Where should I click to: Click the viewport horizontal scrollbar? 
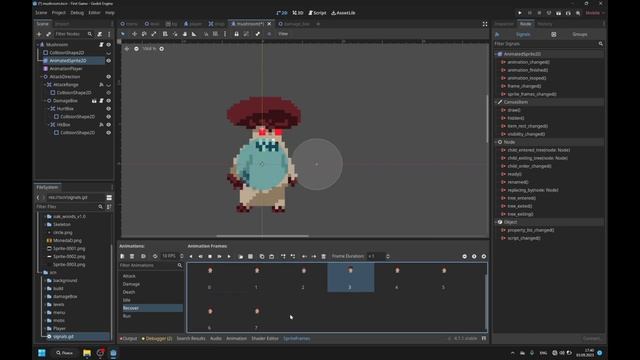click(x=262, y=236)
